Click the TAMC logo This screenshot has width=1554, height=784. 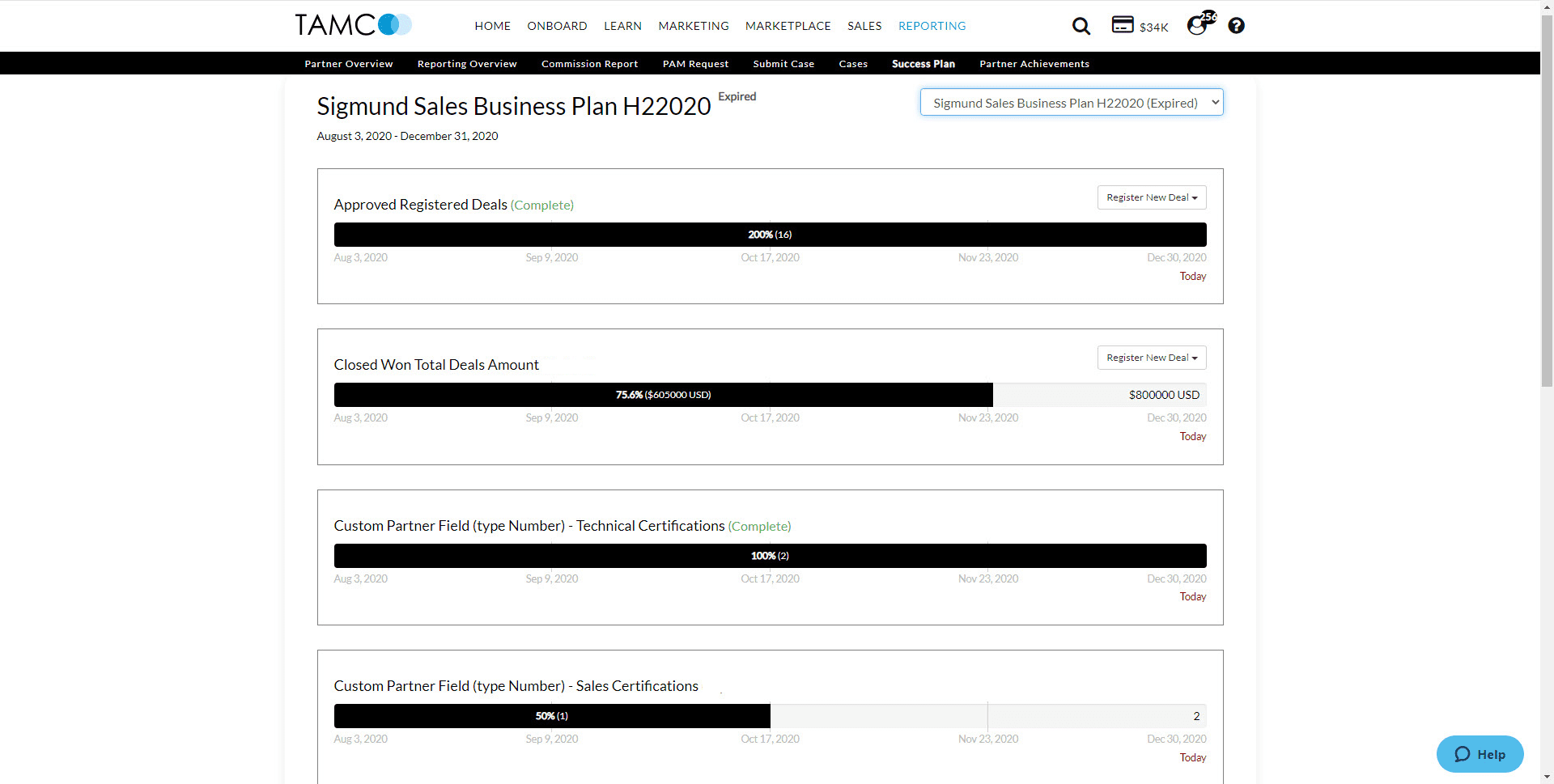coord(353,25)
